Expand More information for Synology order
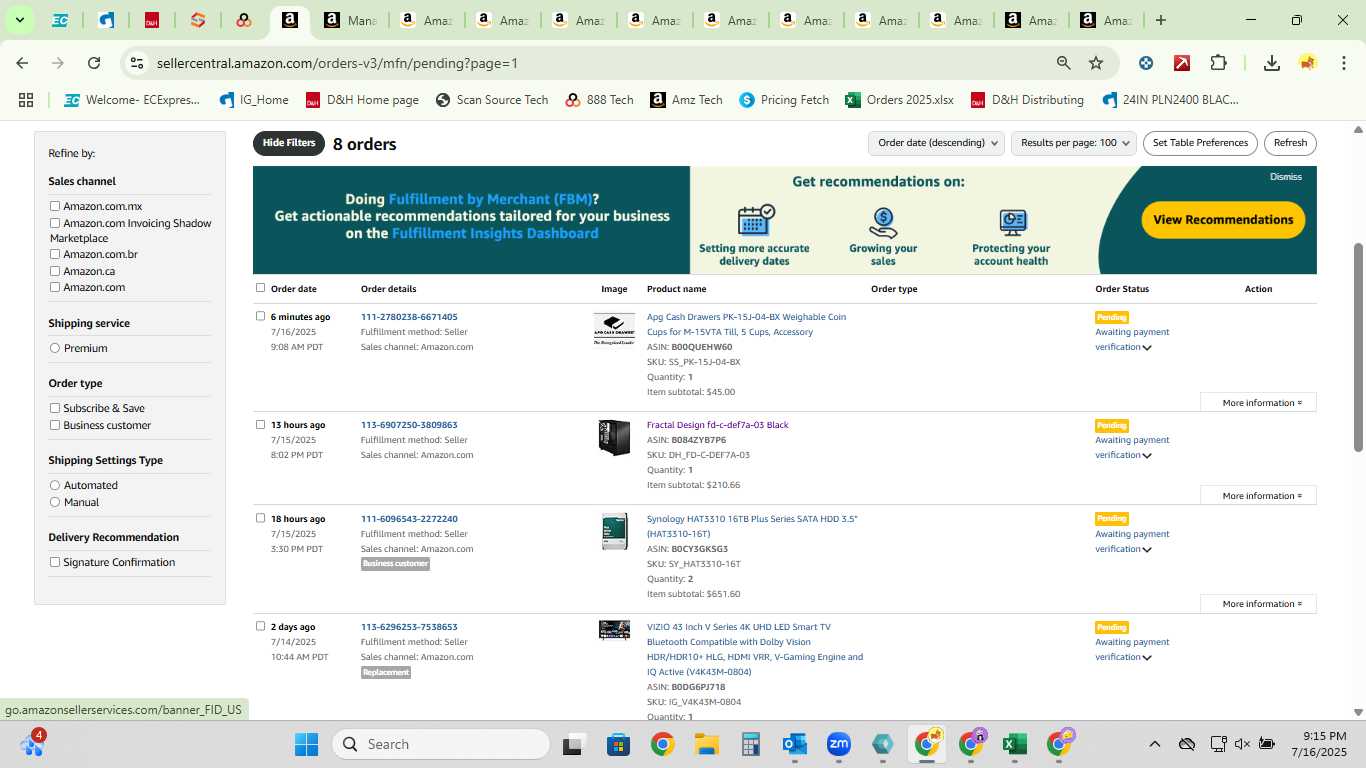The image size is (1366, 768). (x=1258, y=604)
